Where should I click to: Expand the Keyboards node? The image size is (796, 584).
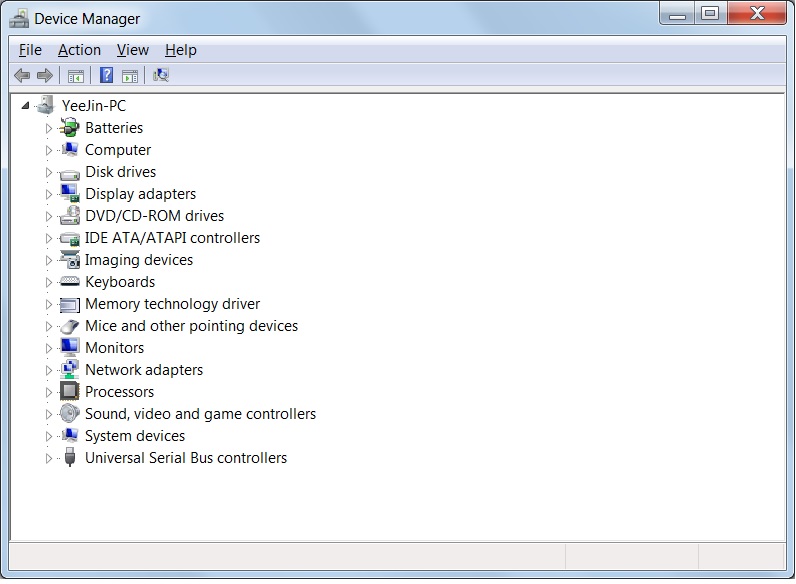pyautogui.click(x=49, y=282)
